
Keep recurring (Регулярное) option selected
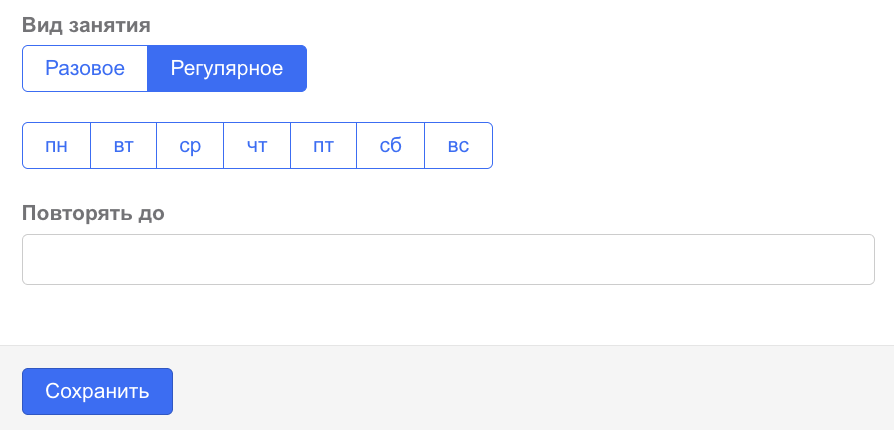pos(227,69)
